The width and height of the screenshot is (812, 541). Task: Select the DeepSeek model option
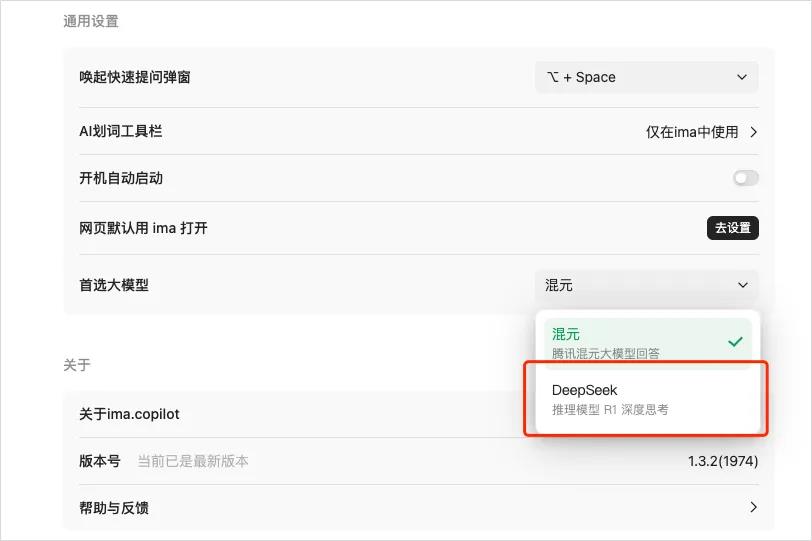point(647,399)
